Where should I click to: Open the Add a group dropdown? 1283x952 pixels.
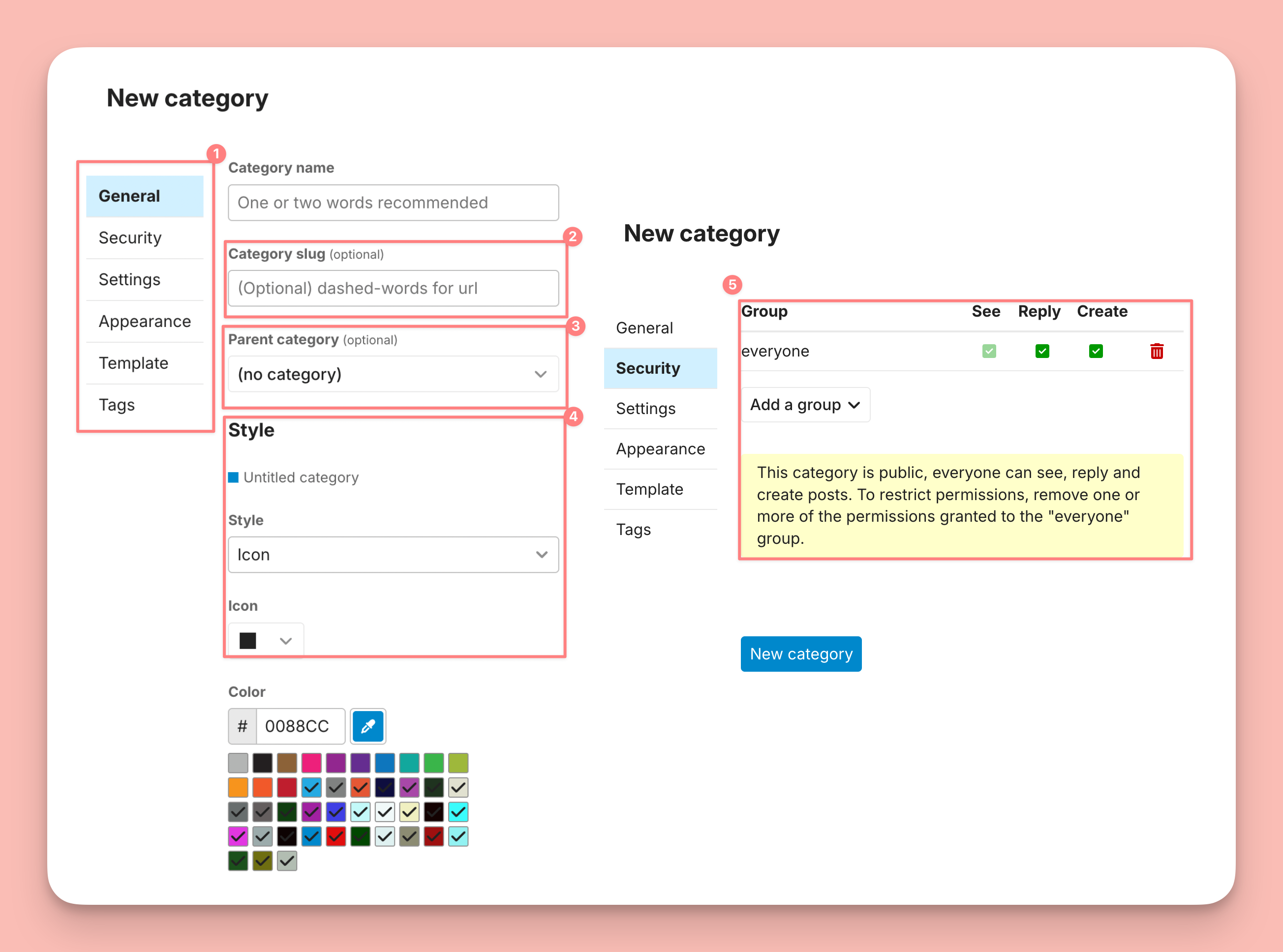(x=805, y=405)
